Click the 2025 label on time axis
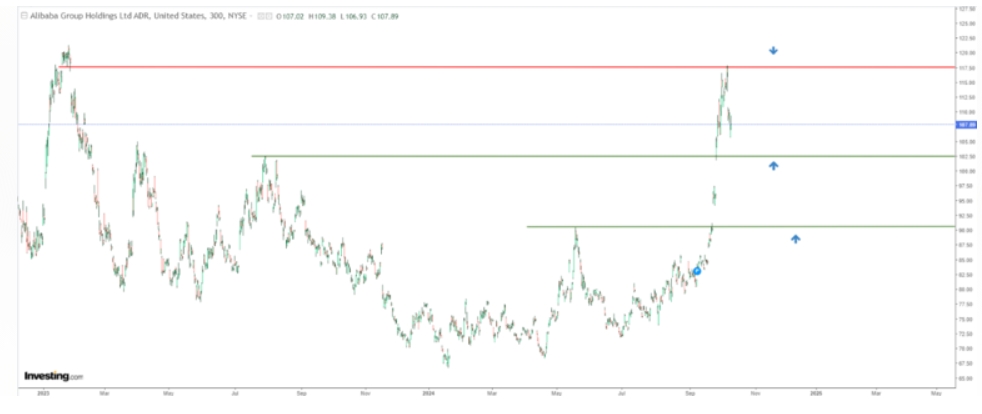This screenshot has height=414, width=982. coord(815,394)
